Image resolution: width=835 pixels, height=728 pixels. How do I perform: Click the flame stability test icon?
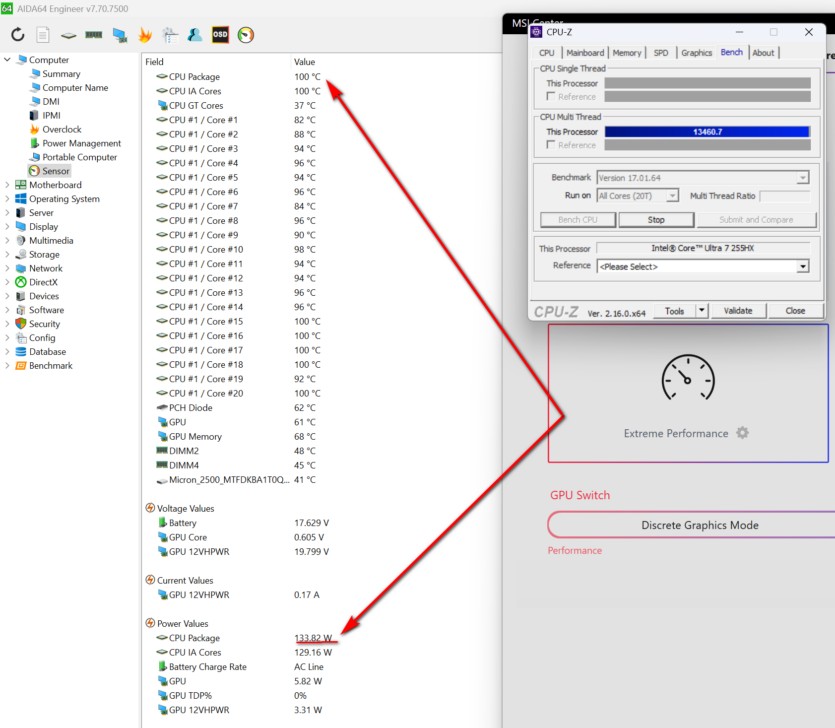coord(145,35)
